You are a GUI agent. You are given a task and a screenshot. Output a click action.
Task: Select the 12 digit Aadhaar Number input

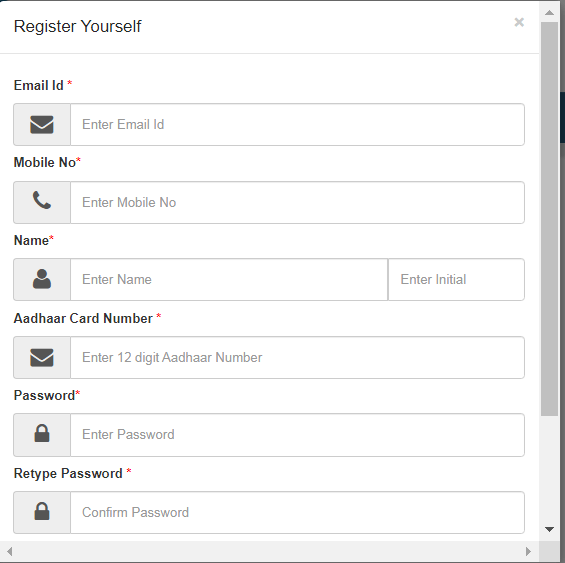tap(297, 358)
